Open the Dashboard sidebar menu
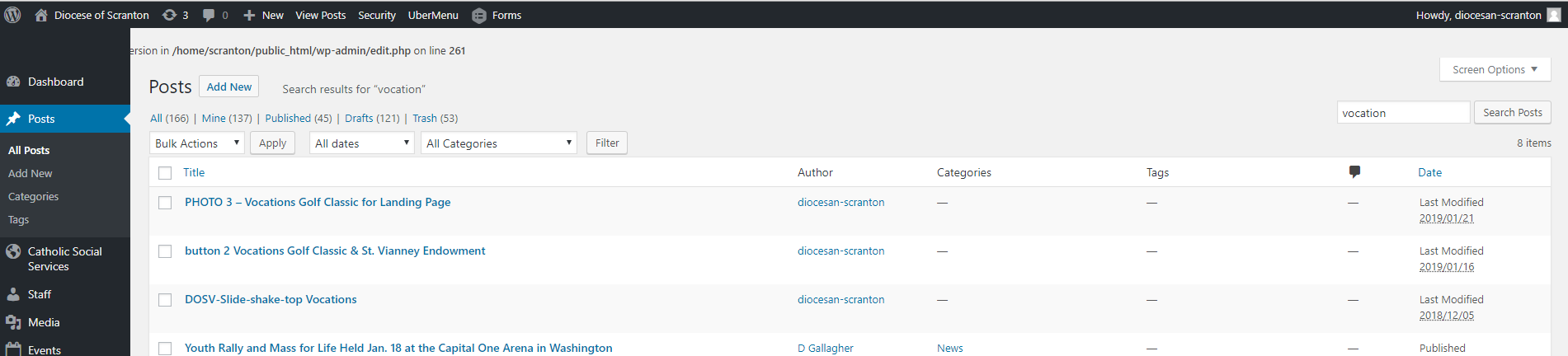The width and height of the screenshot is (1568, 356). [x=55, y=82]
